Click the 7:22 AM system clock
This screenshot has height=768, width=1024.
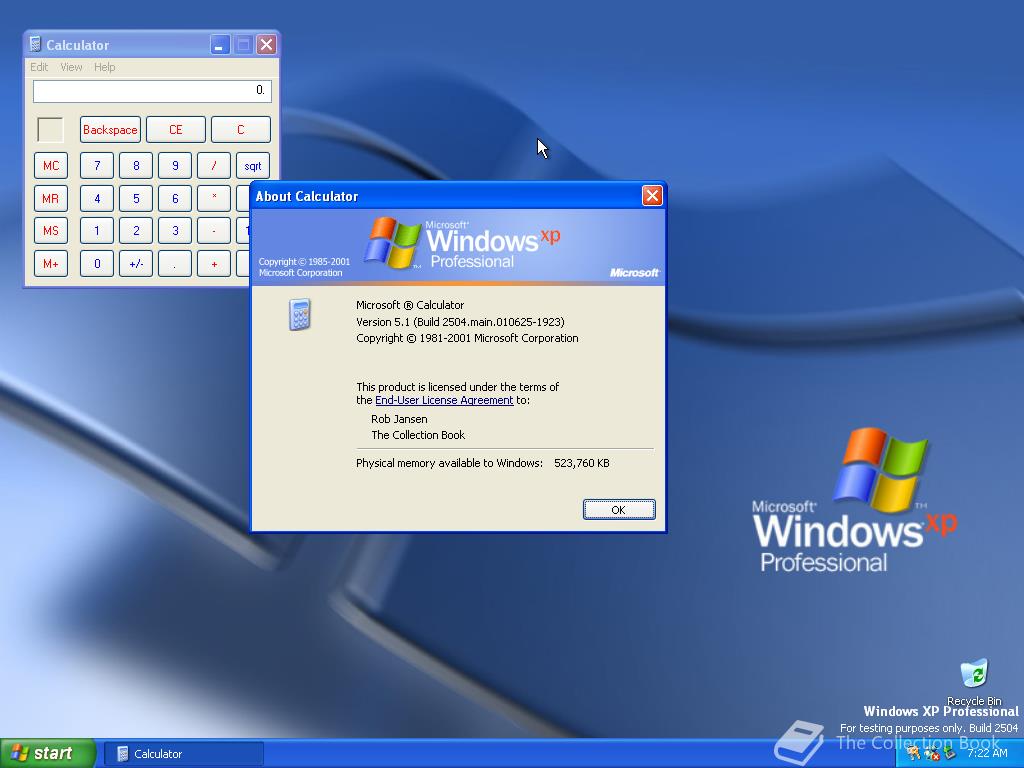coord(987,753)
